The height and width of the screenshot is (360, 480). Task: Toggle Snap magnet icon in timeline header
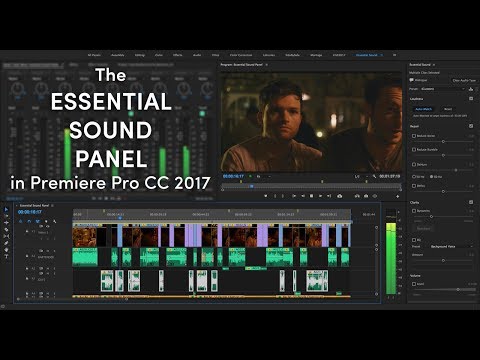[x=29, y=221]
